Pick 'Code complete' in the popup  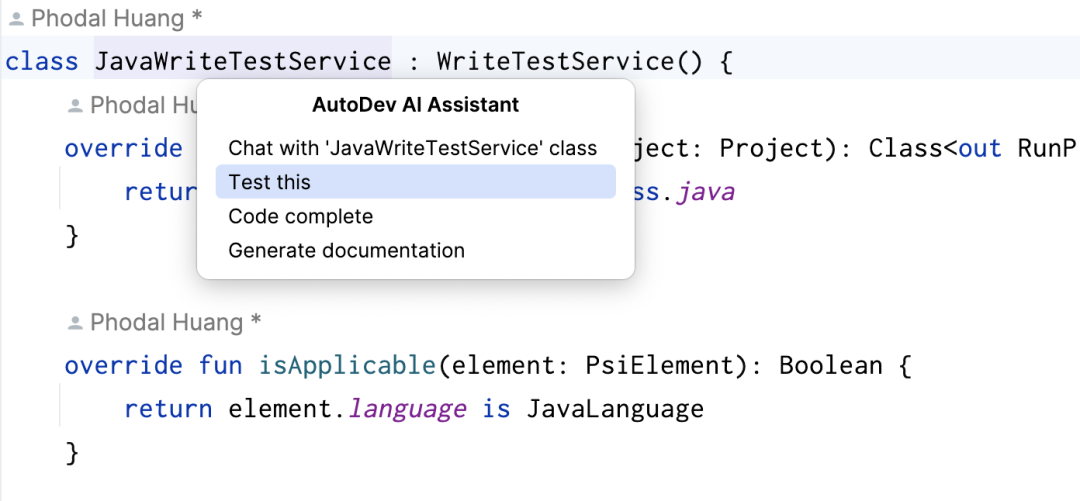(300, 216)
